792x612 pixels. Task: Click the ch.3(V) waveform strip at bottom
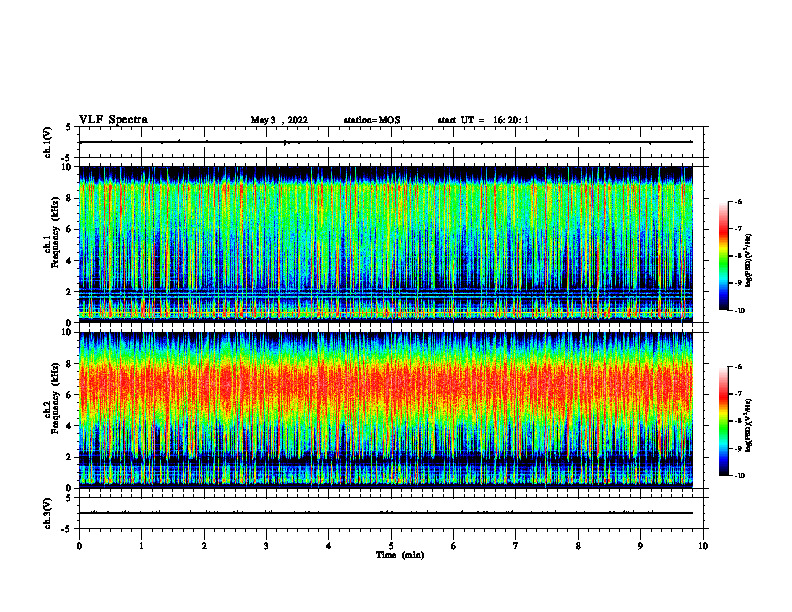pyautogui.click(x=391, y=513)
